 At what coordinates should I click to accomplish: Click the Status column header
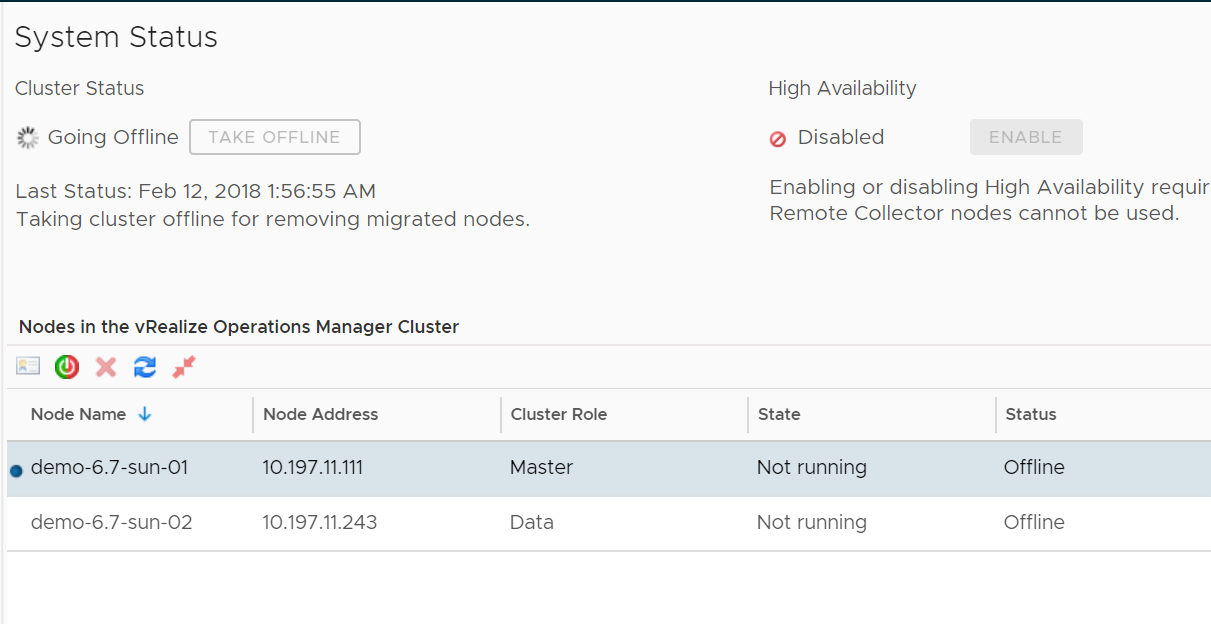tap(1030, 414)
